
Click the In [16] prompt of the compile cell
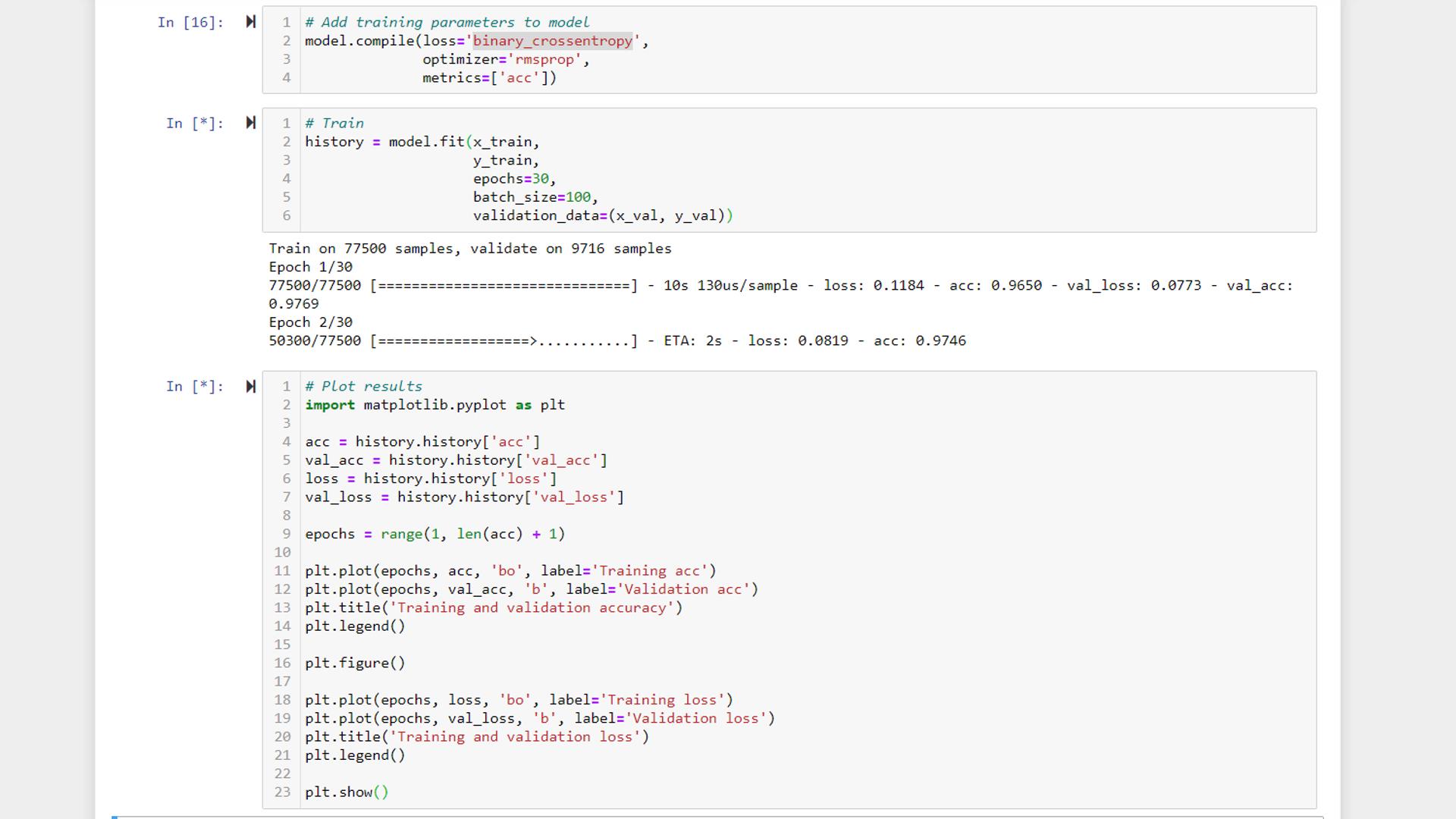click(x=191, y=23)
